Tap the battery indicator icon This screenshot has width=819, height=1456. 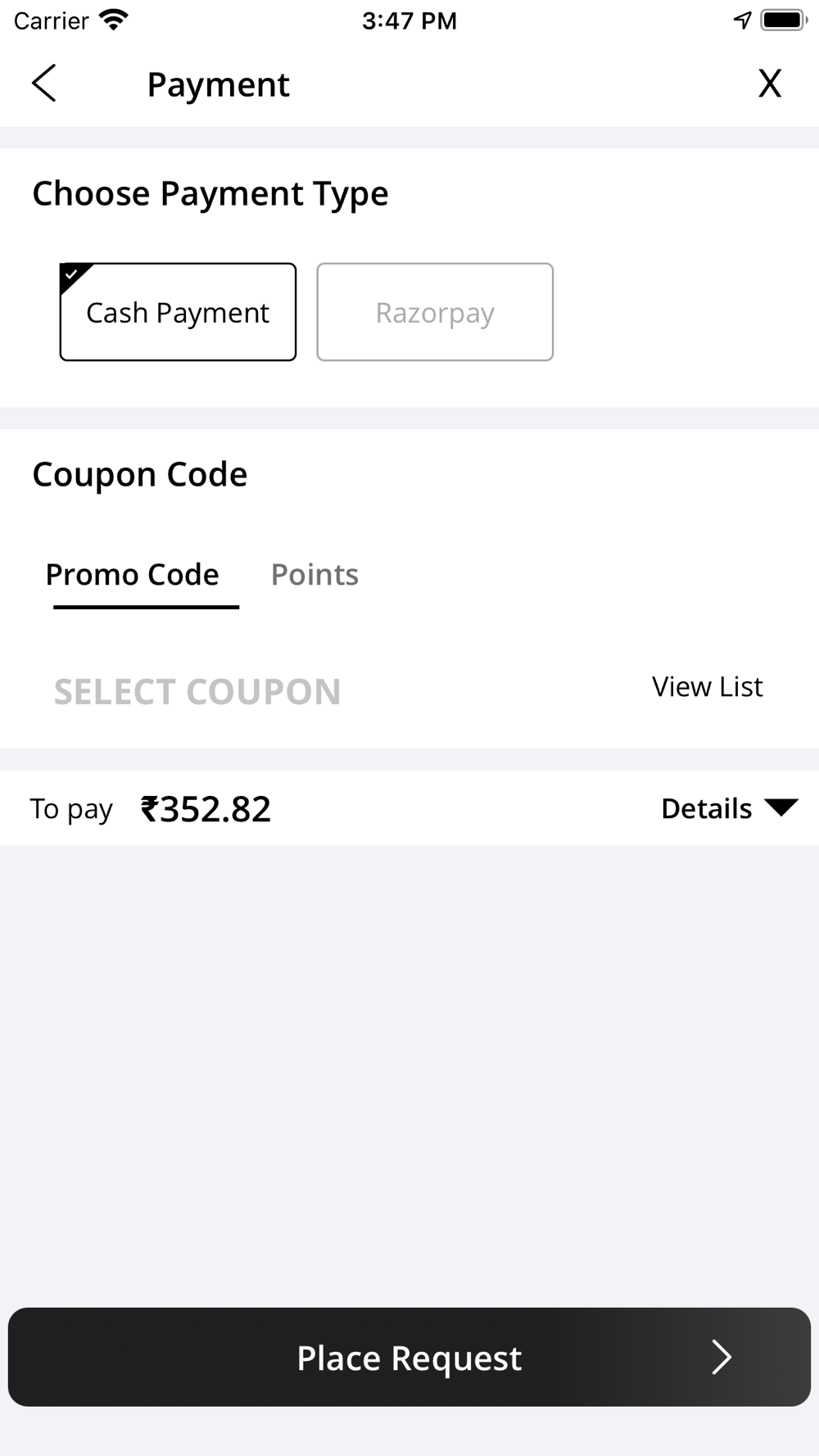click(783, 20)
